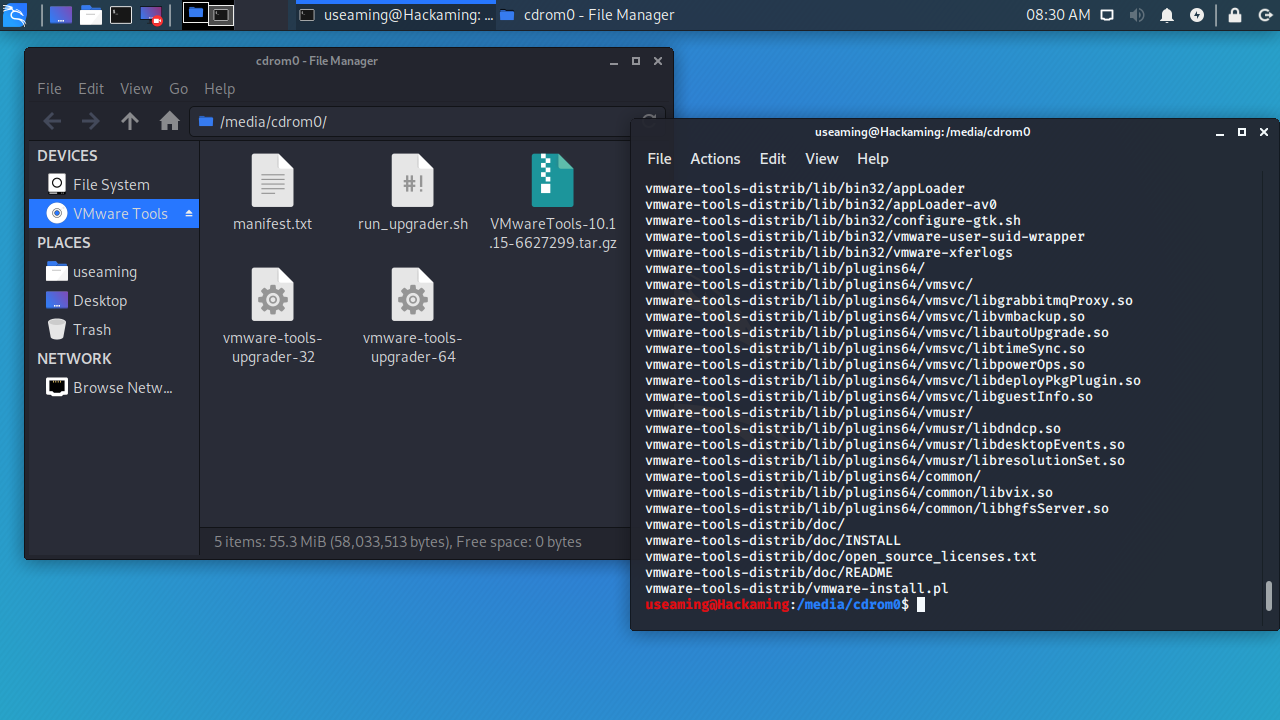Click the libgrabbitmqProxy.so terminal line
The height and width of the screenshot is (720, 1280).
(x=889, y=301)
